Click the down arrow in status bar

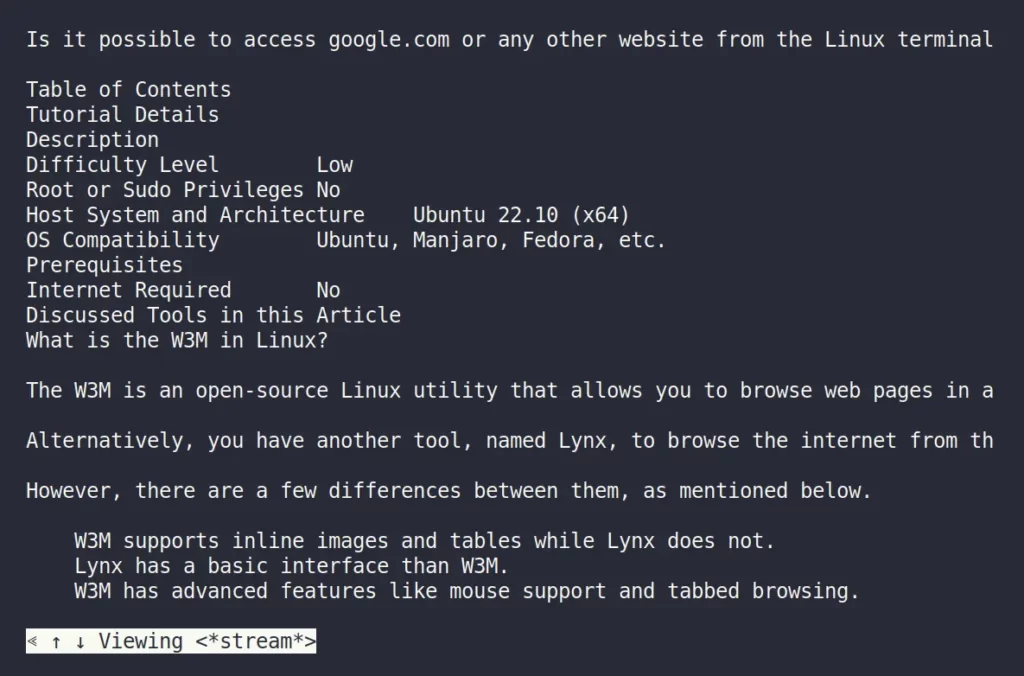point(80,642)
